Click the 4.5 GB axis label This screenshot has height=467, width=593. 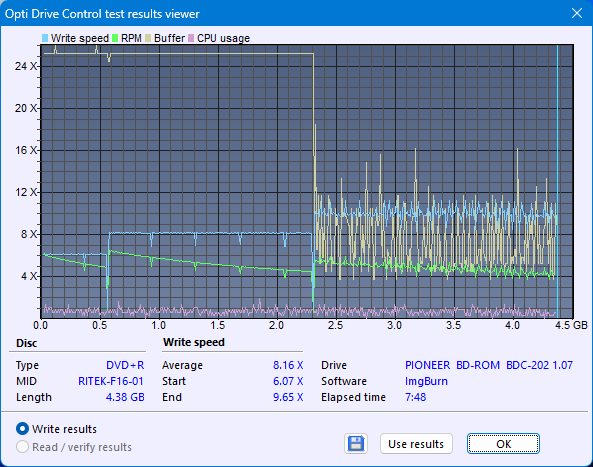[x=571, y=325]
